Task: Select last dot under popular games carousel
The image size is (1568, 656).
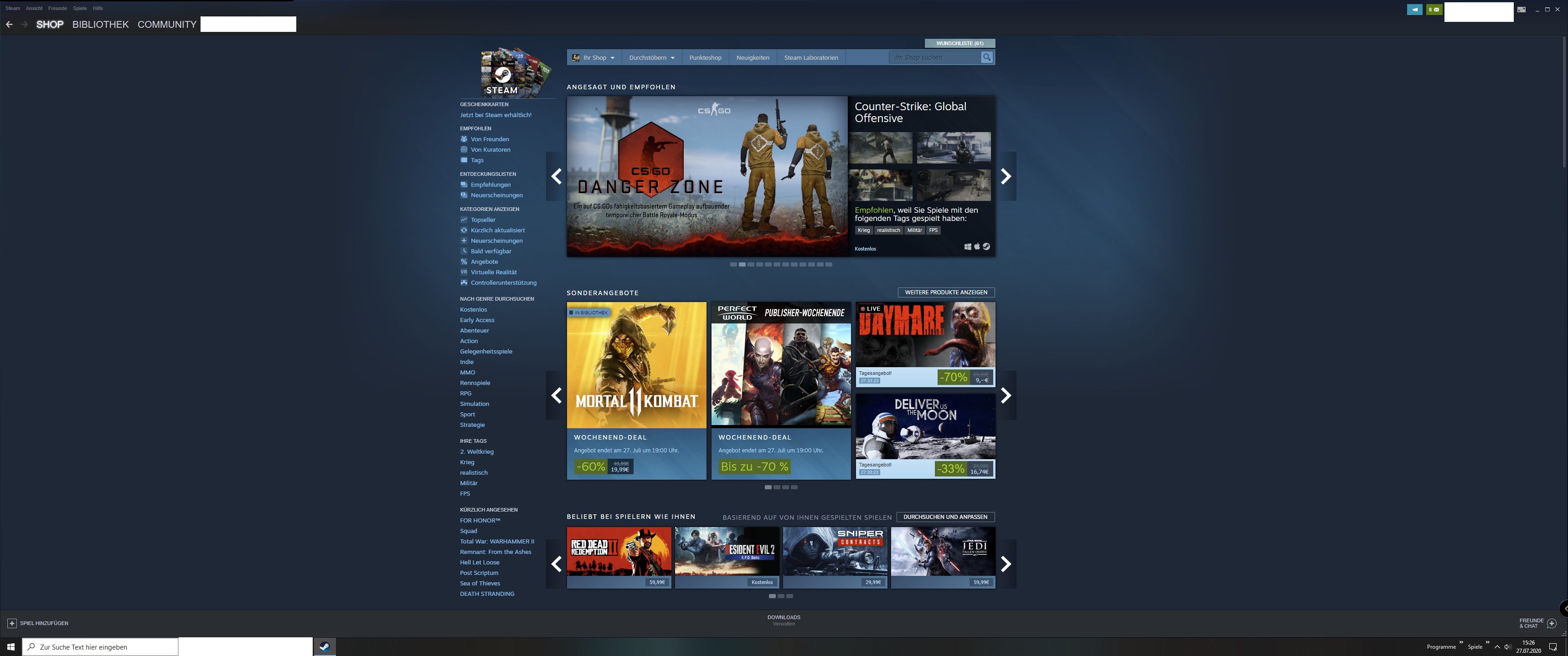Action: pos(789,596)
